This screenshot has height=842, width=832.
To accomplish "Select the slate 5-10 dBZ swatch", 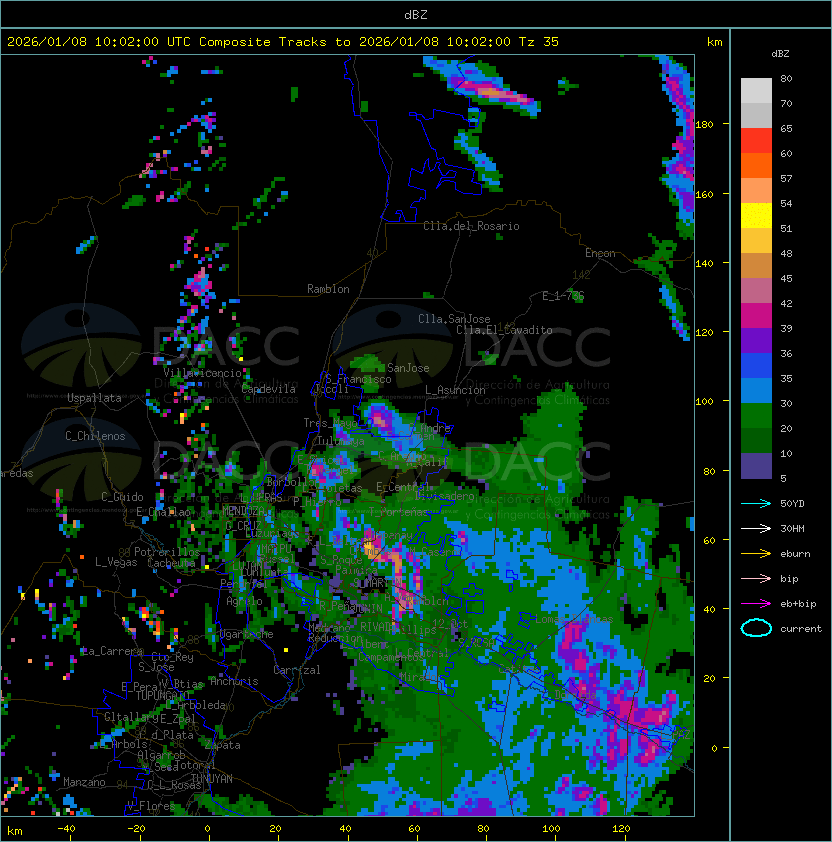I will pos(756,466).
